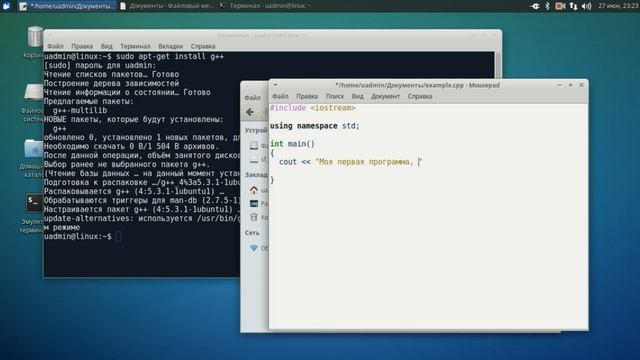Click empty editing area in Mousepad document

click(429, 257)
